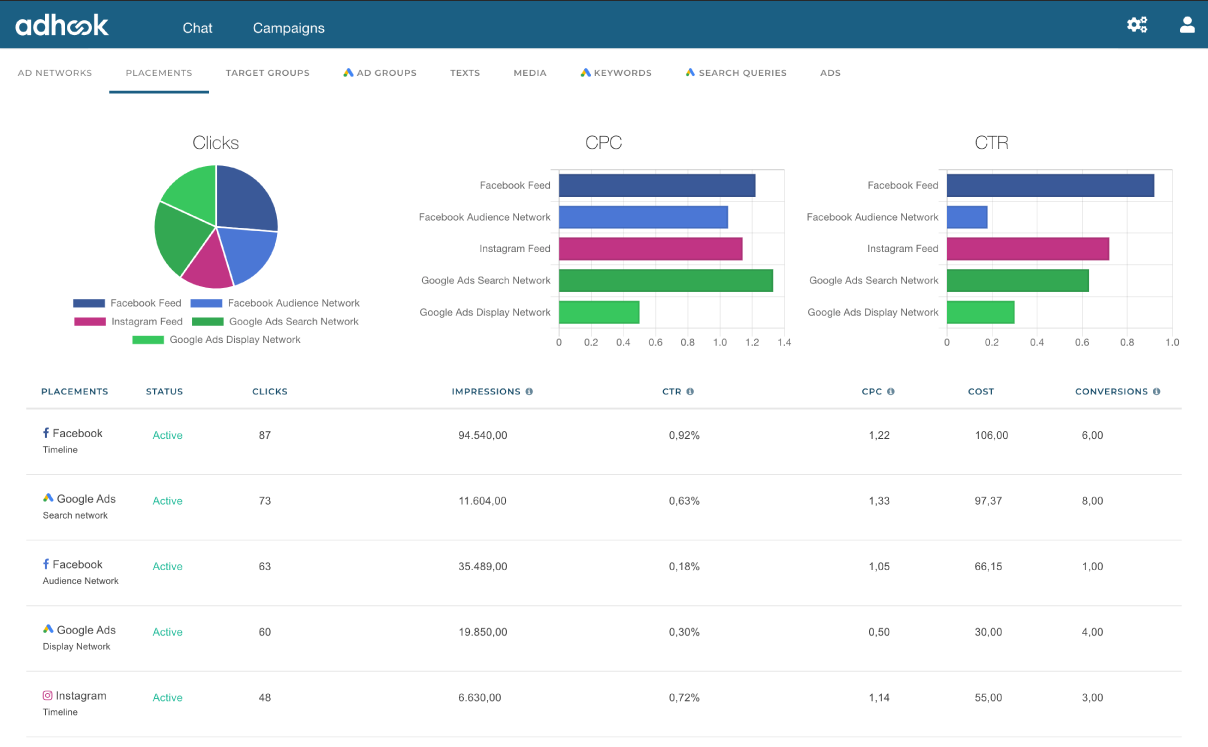Image resolution: width=1208 pixels, height=747 pixels.
Task: Click Google Ads icon in Display Network row
Action: (x=48, y=629)
